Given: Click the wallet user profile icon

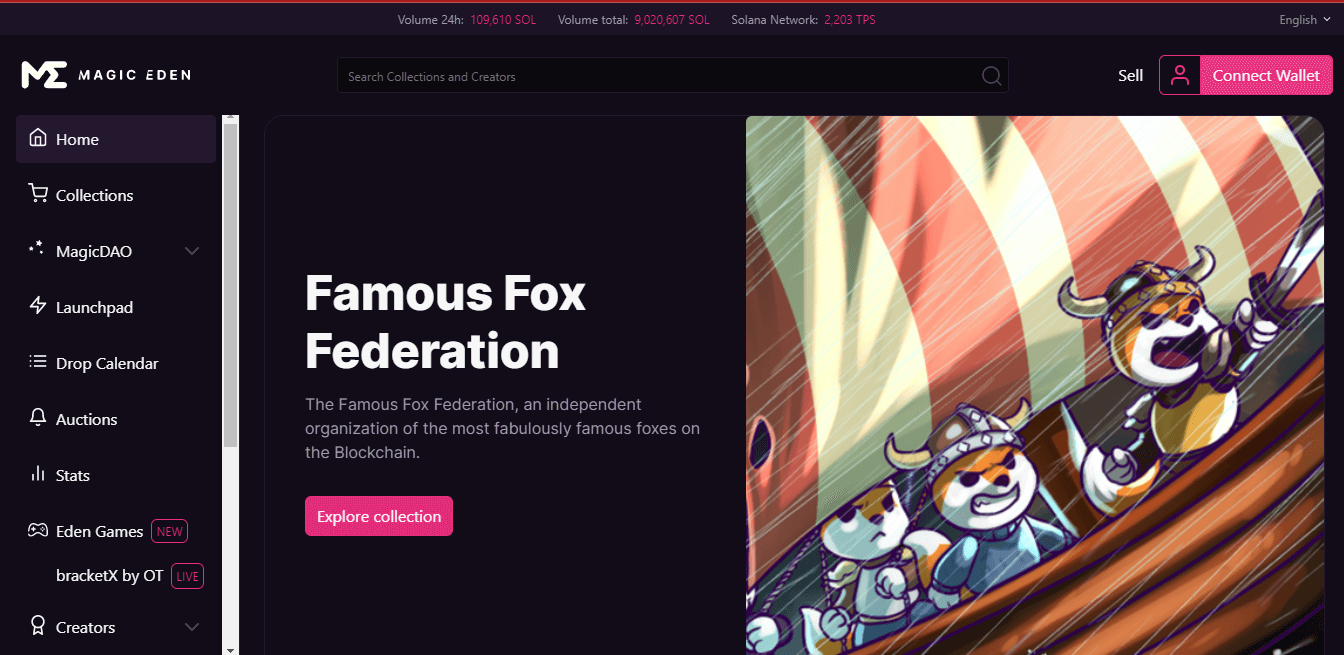Looking at the screenshot, I should click(1180, 75).
